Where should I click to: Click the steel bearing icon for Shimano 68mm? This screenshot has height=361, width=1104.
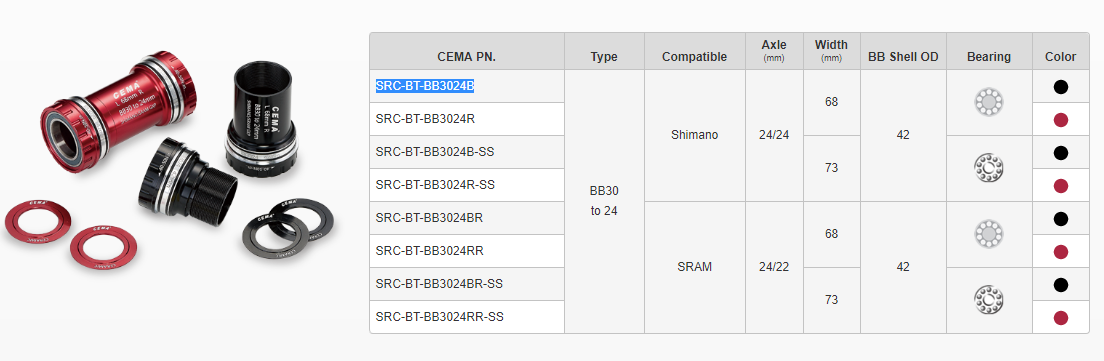[x=989, y=102]
